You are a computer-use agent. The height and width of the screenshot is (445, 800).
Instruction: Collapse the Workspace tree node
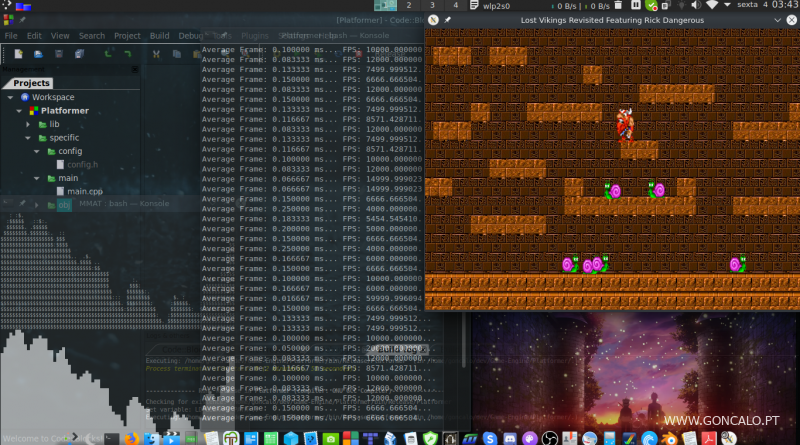11,97
